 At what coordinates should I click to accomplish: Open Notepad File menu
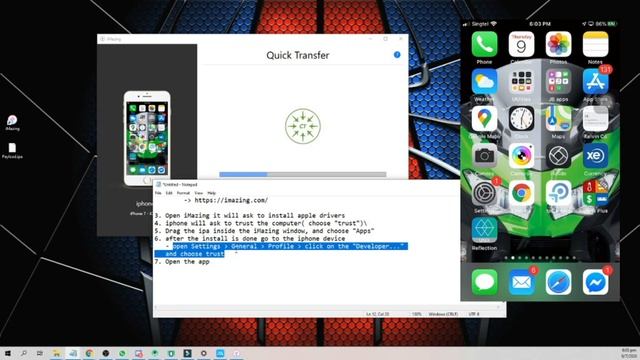pos(158,193)
